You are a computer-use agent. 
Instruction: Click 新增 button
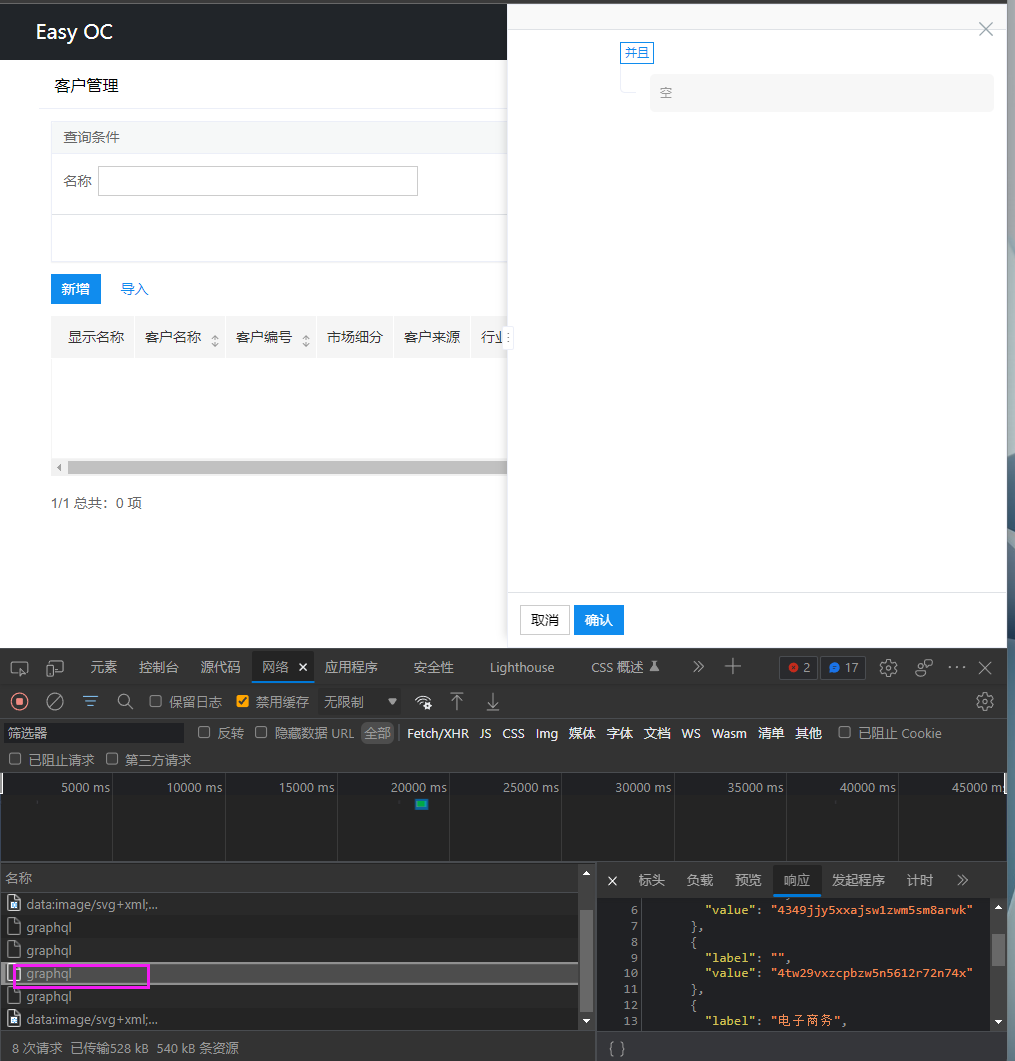click(76, 289)
